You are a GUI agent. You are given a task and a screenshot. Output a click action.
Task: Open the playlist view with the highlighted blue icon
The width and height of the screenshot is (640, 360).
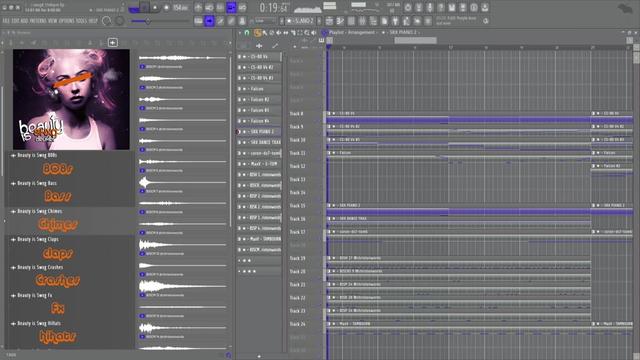209,21
